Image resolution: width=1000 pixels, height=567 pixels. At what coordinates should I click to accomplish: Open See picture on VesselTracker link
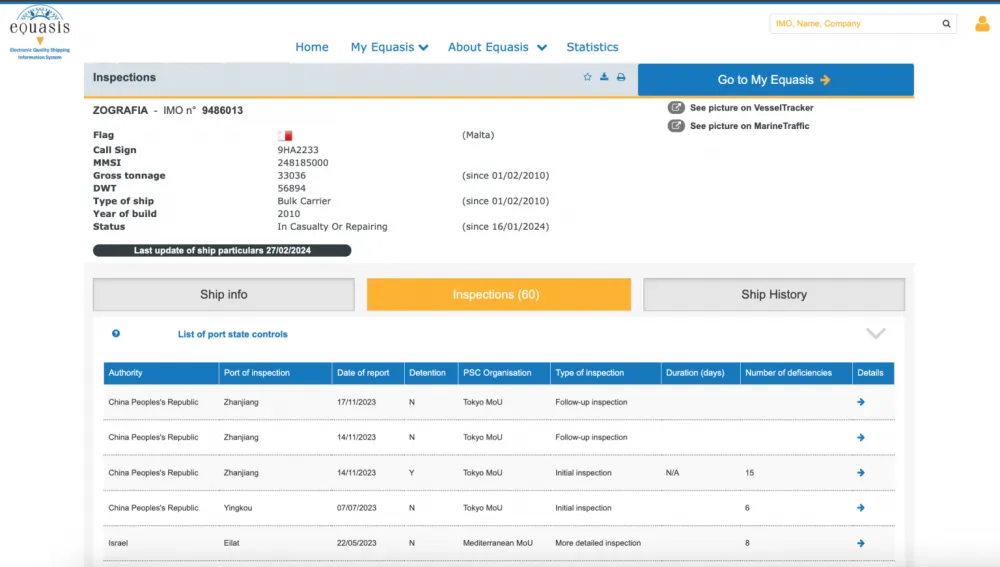pos(751,108)
